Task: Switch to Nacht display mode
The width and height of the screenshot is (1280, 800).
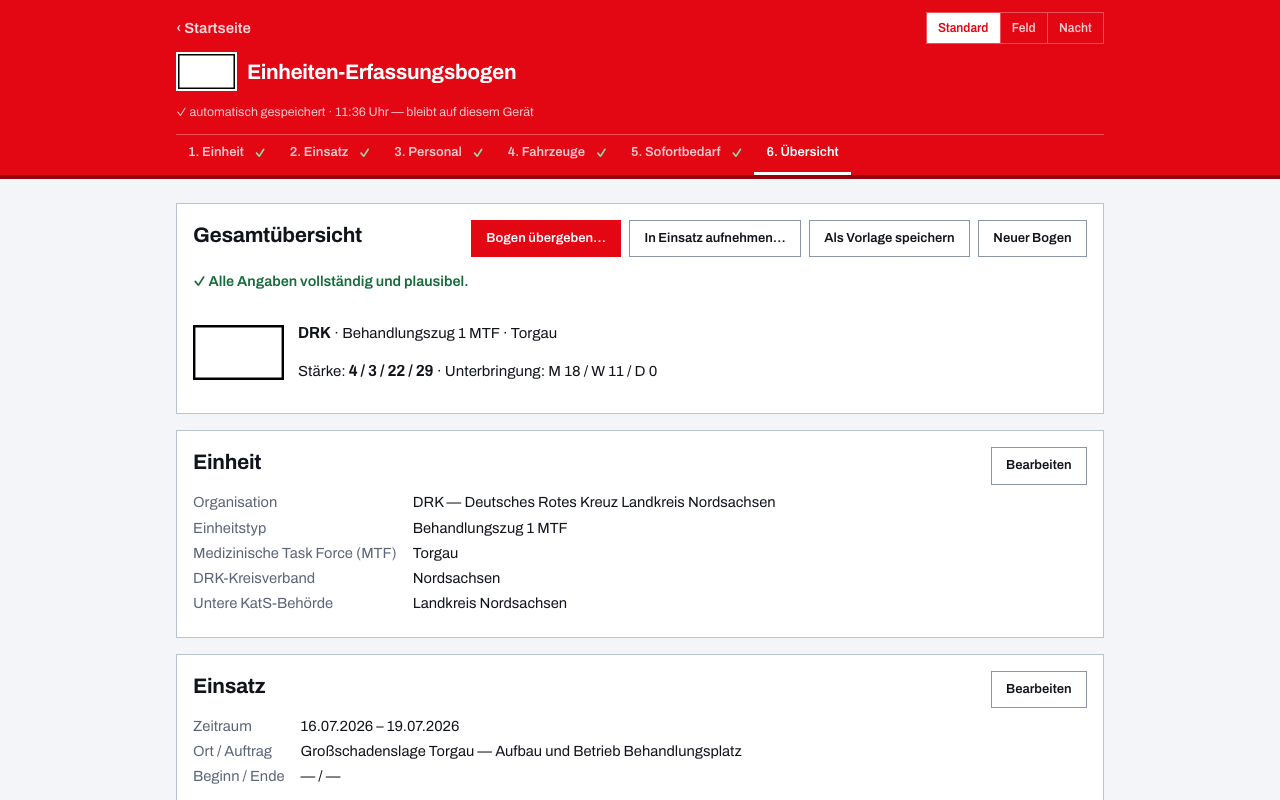Action: (1075, 28)
